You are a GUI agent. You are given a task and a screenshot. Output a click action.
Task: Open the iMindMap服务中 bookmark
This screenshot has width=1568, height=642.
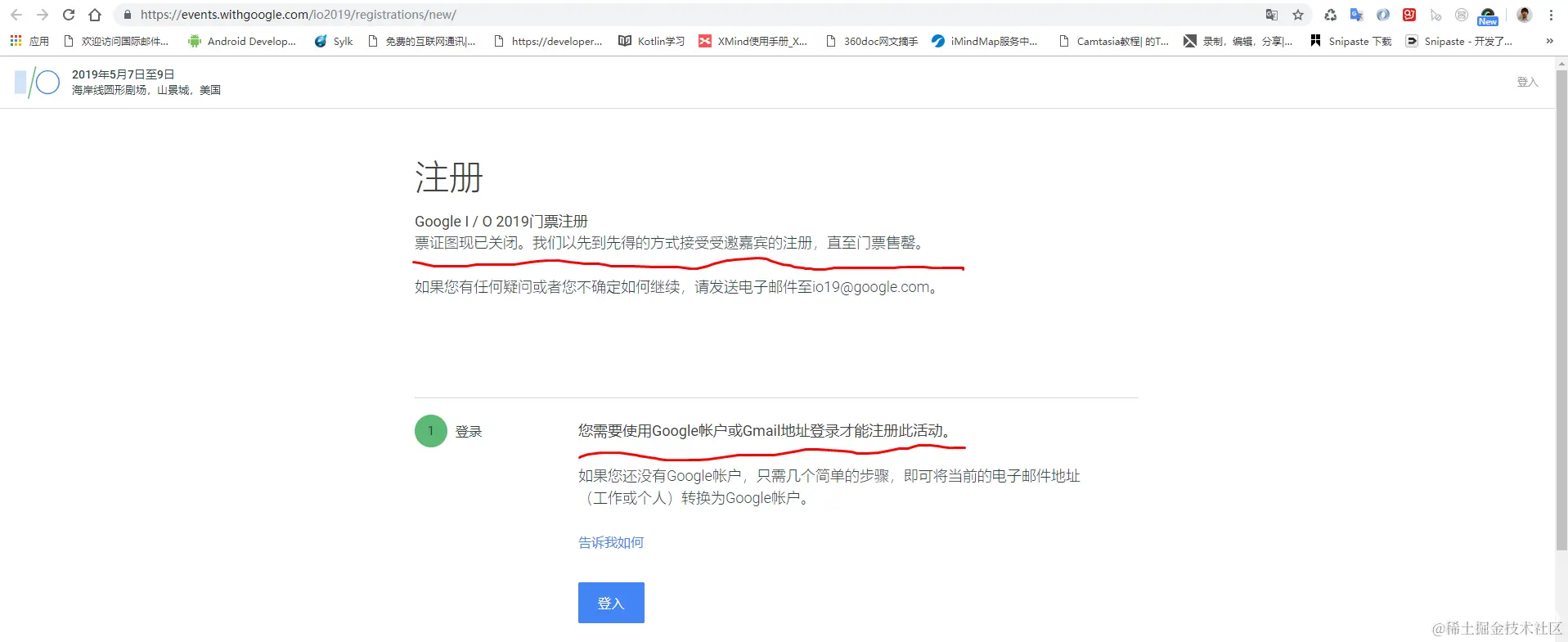(985, 41)
